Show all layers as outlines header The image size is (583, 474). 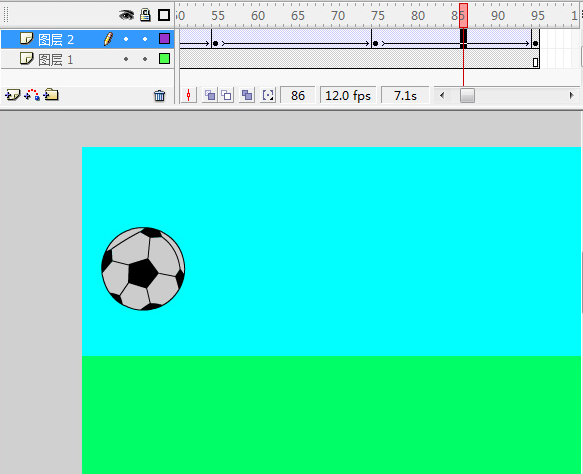tap(164, 15)
